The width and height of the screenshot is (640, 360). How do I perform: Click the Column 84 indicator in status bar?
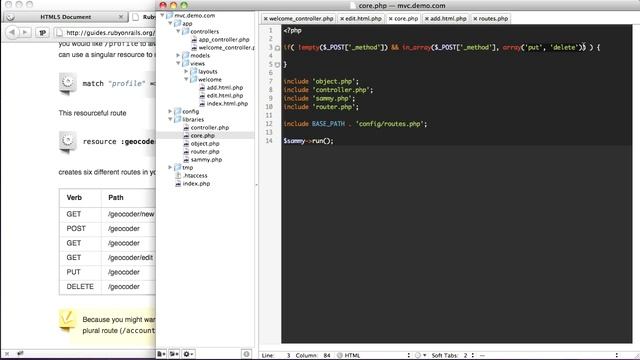click(x=313, y=356)
